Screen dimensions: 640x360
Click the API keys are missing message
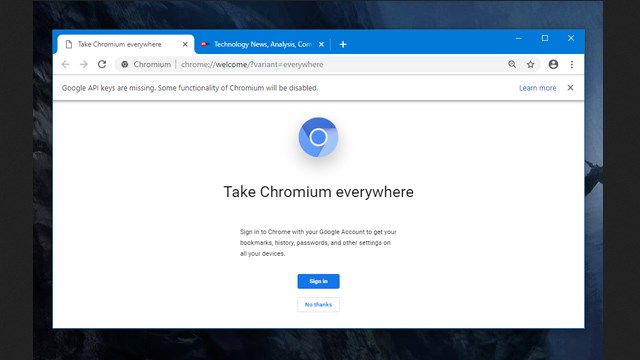(x=190, y=88)
